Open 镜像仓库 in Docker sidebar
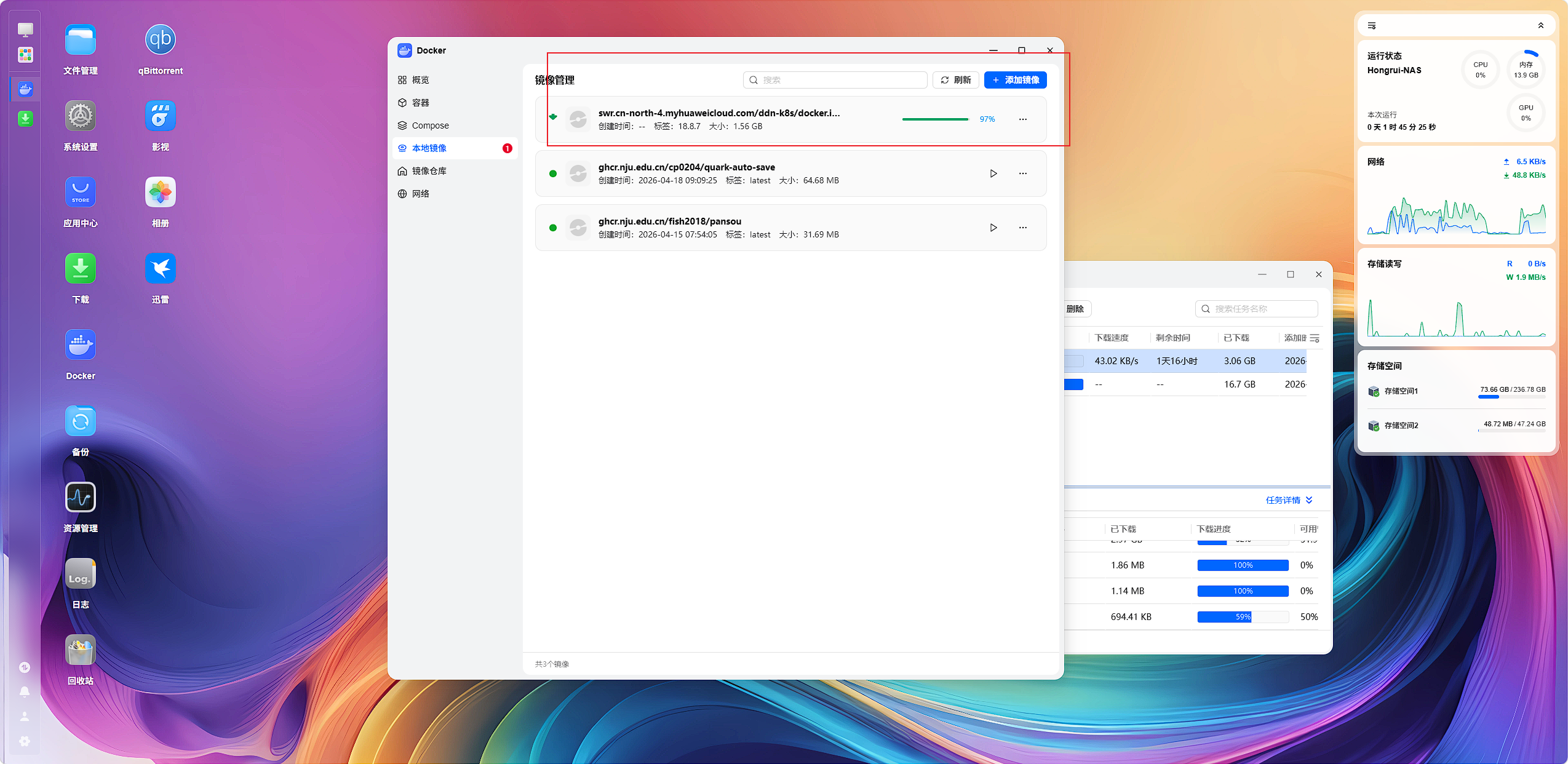 point(429,171)
